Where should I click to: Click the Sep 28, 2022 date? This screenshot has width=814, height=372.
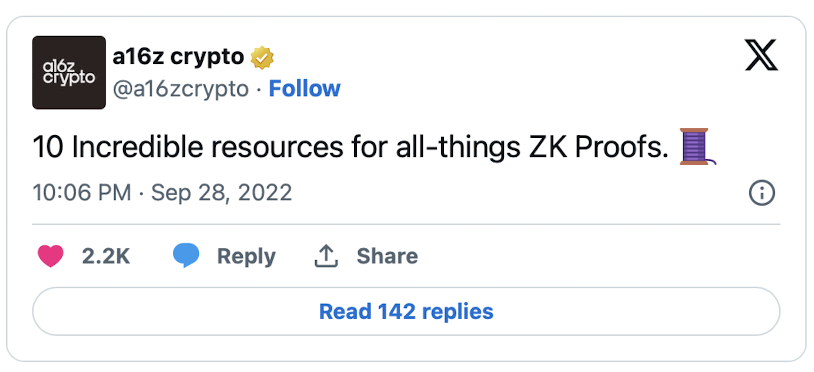pyautogui.click(x=222, y=192)
